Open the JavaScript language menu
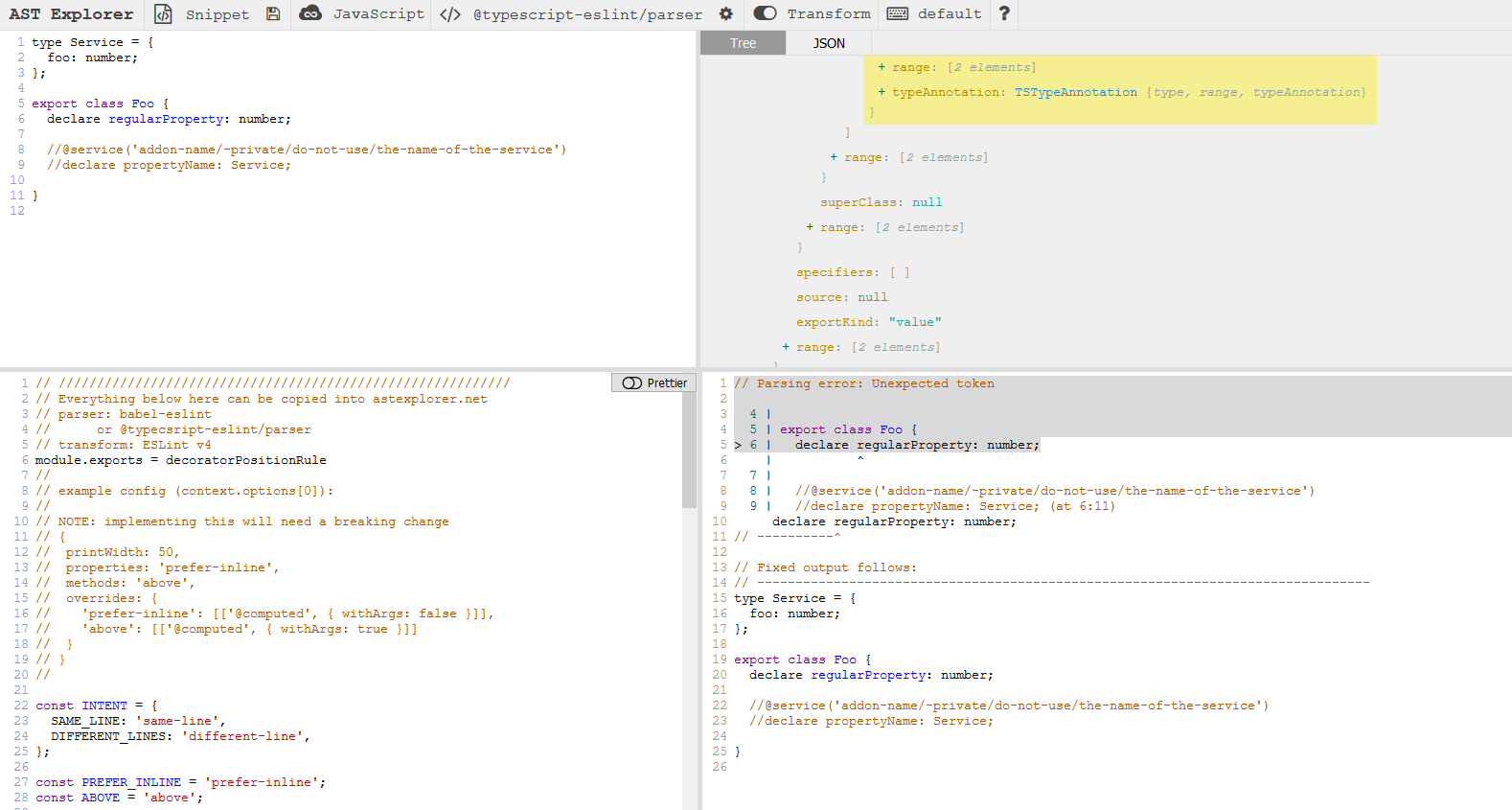This screenshot has width=1512, height=810. 378,14
